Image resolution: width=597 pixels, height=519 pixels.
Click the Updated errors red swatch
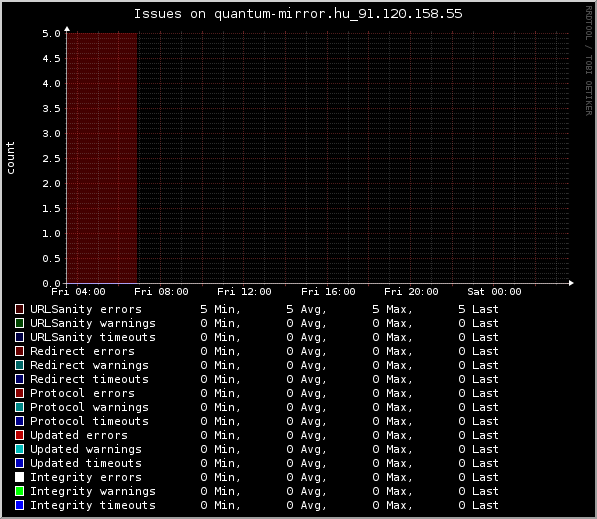19,435
